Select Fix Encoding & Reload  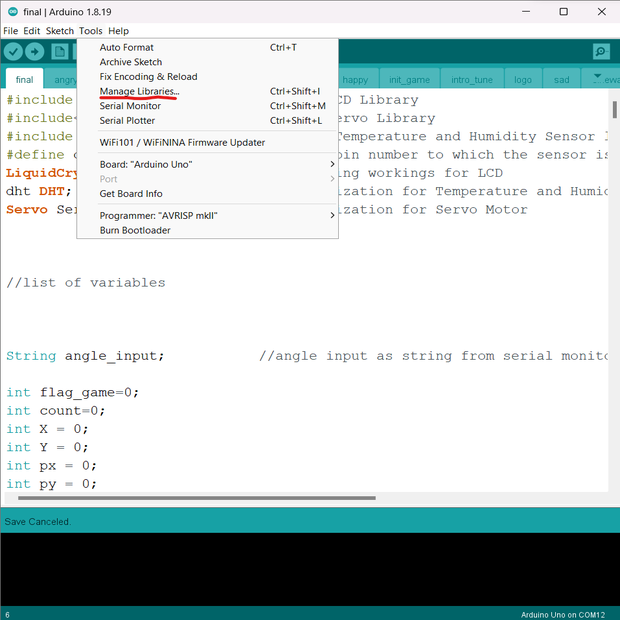tap(148, 76)
